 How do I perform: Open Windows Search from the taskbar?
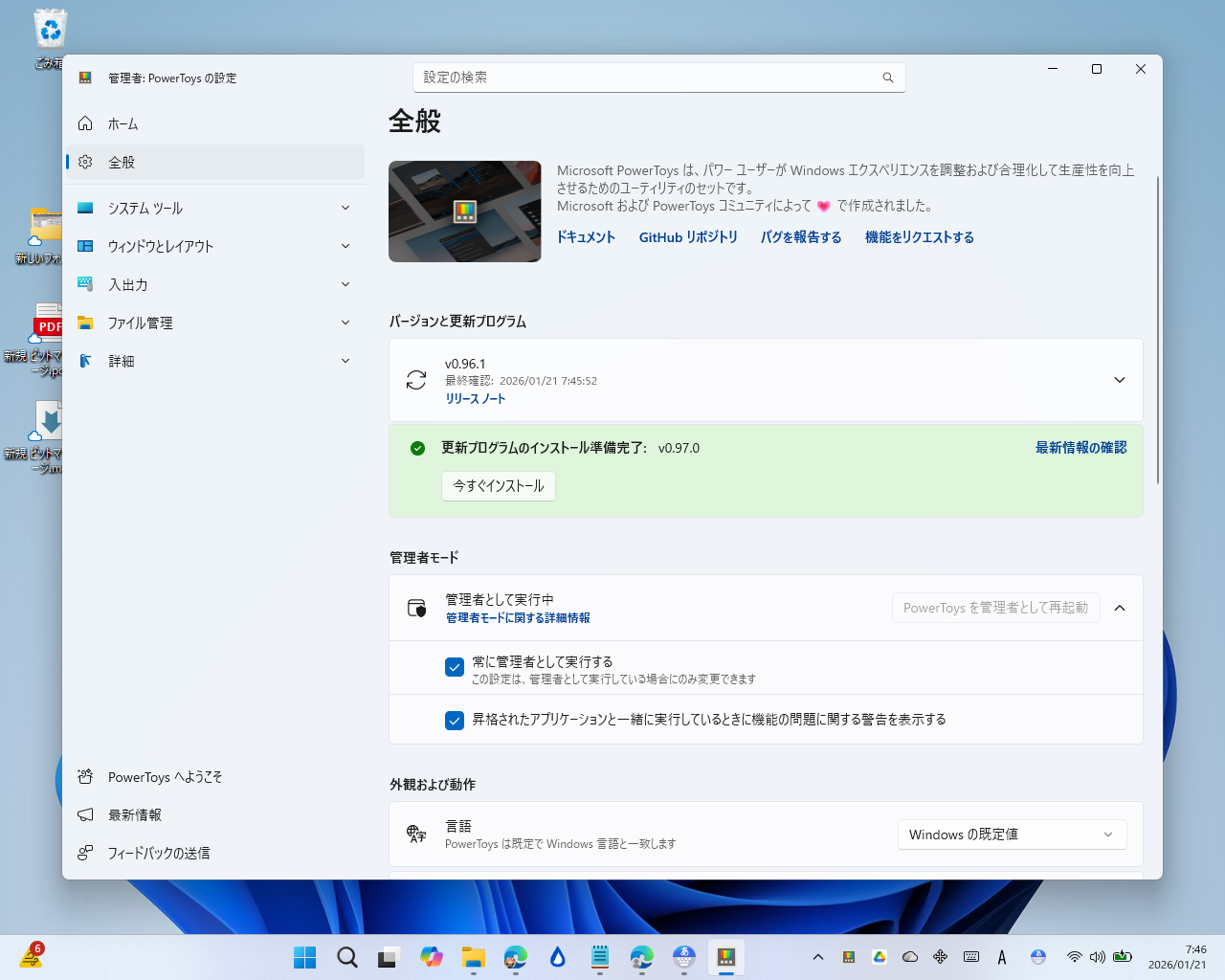click(x=346, y=957)
